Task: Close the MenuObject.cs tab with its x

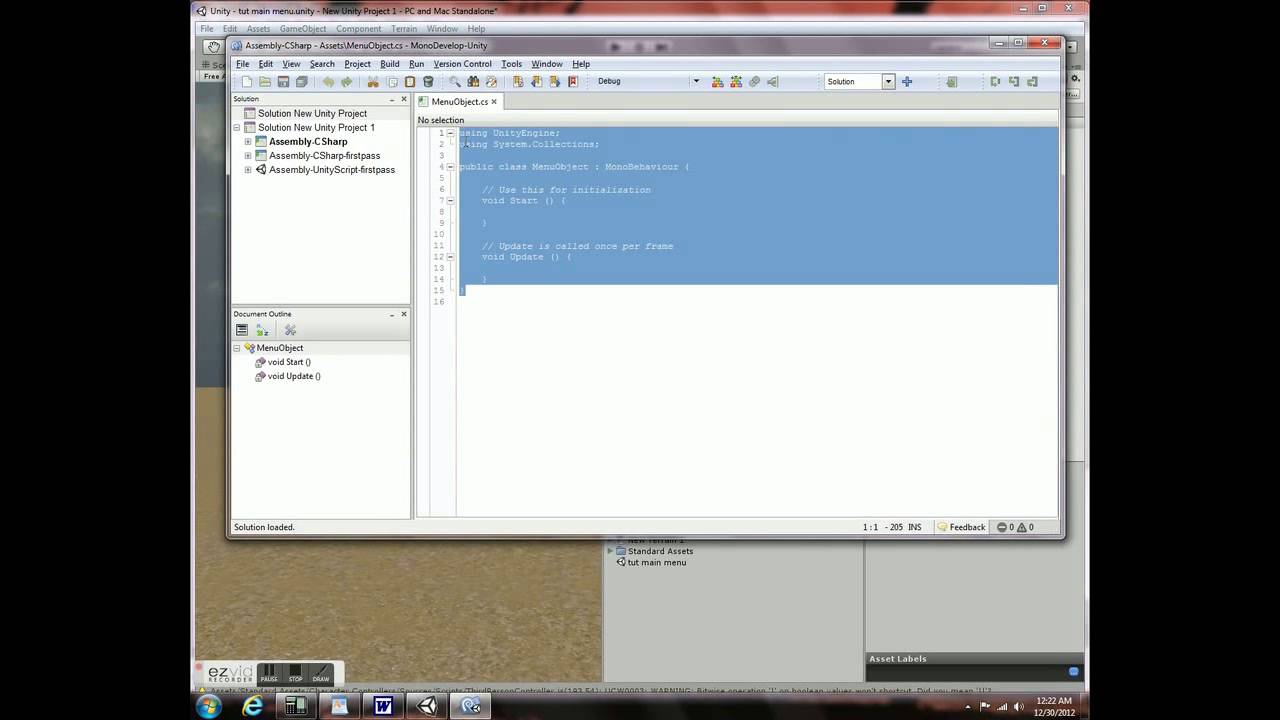Action: 494,102
